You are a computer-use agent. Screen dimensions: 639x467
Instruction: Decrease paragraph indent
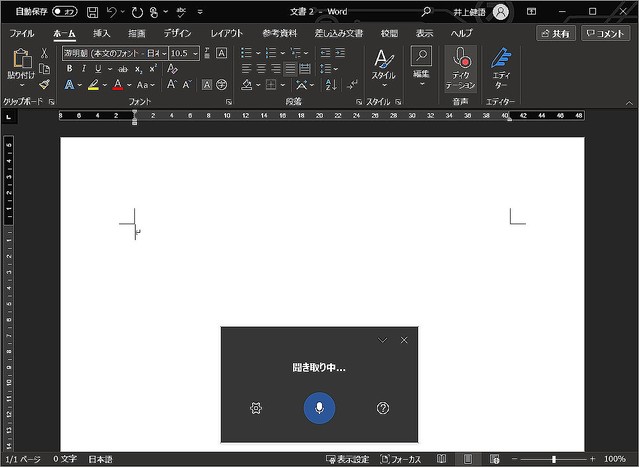[x=325, y=53]
